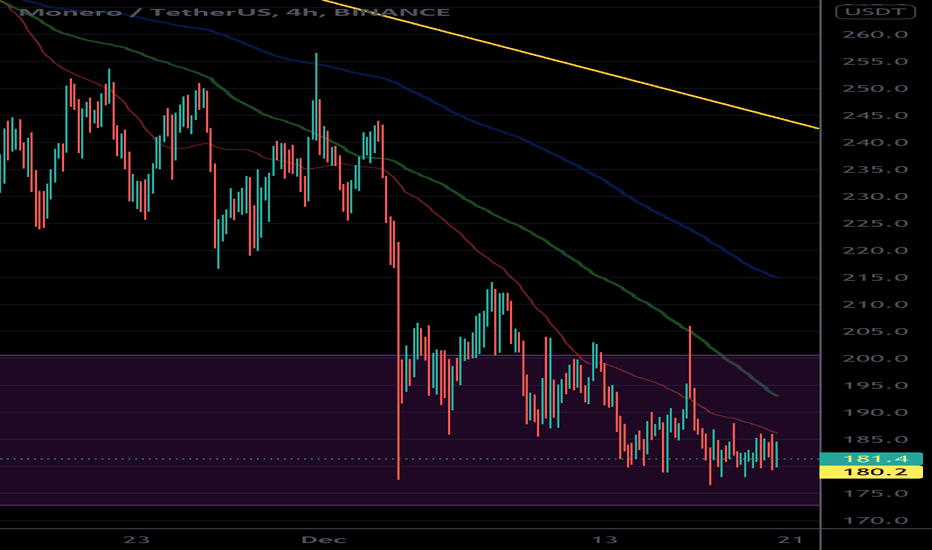Screen dimensions: 932x550
Task: Select the 13 date label on time axis
Action: (604, 540)
